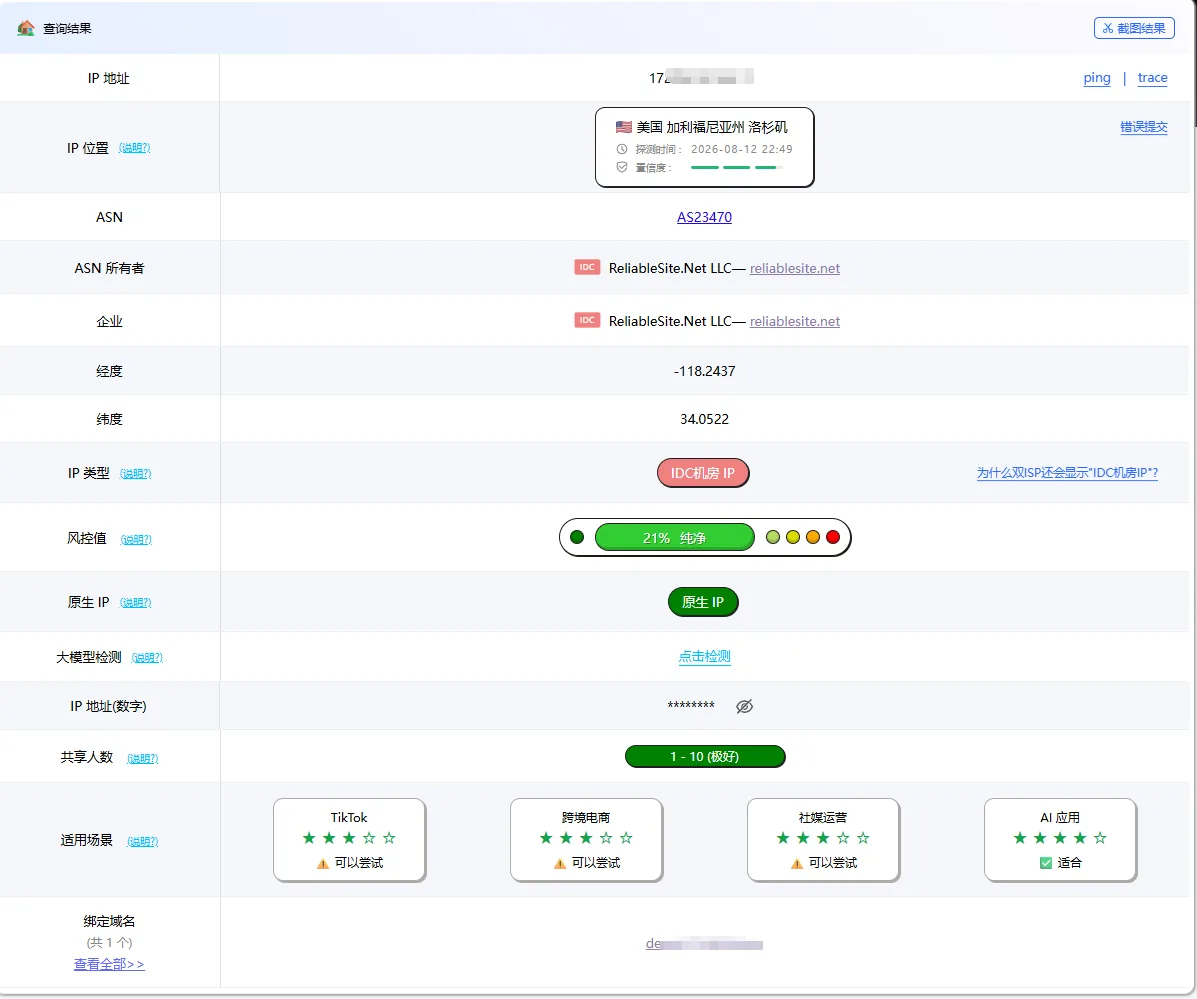The width and height of the screenshot is (1197, 999).
Task: Click the US flag icon in location card
Action: (624, 127)
